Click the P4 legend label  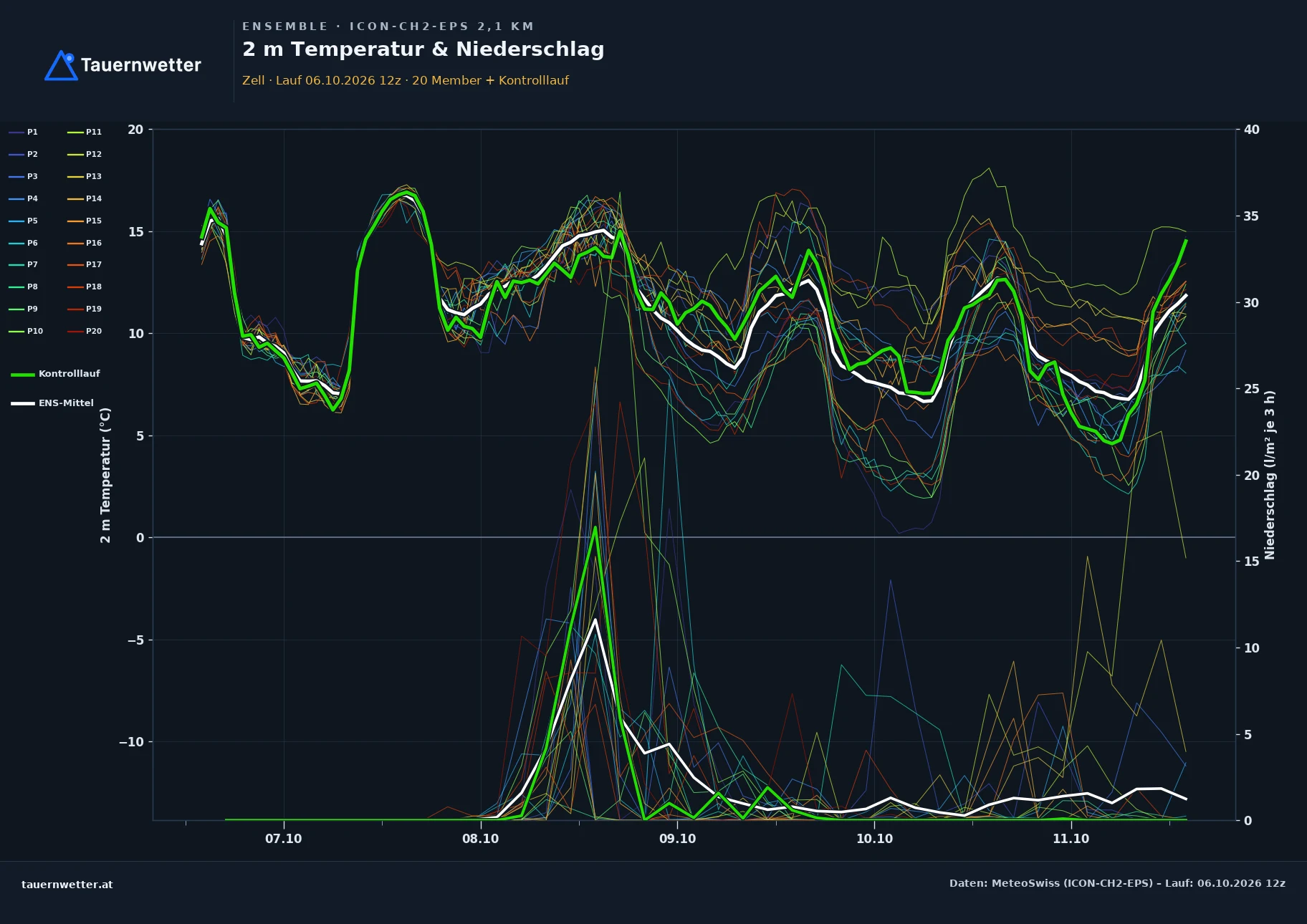pyautogui.click(x=32, y=199)
